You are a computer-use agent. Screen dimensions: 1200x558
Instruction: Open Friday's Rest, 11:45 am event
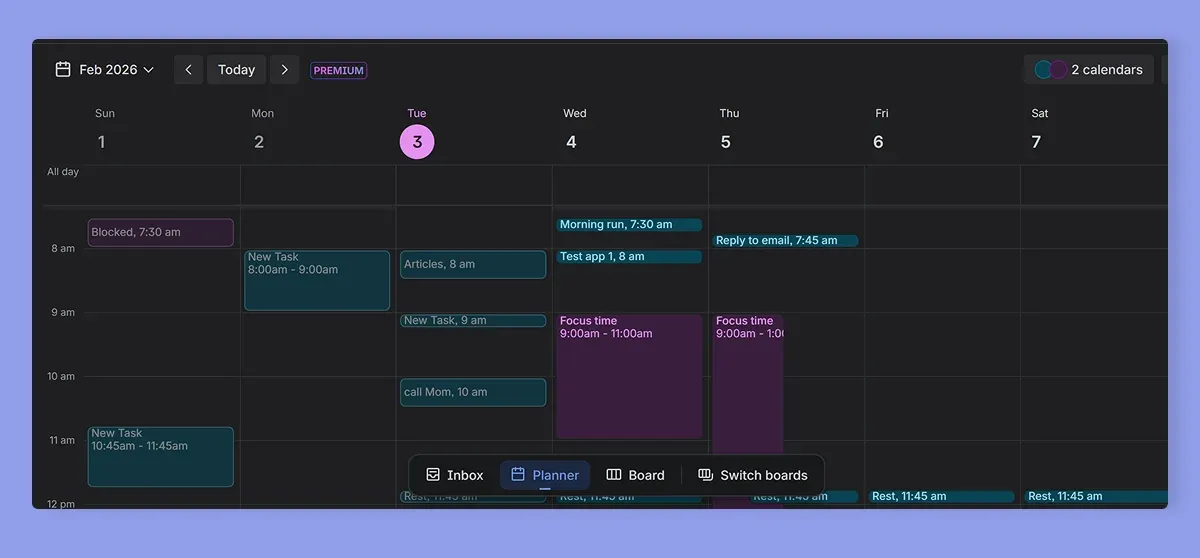tap(941, 496)
